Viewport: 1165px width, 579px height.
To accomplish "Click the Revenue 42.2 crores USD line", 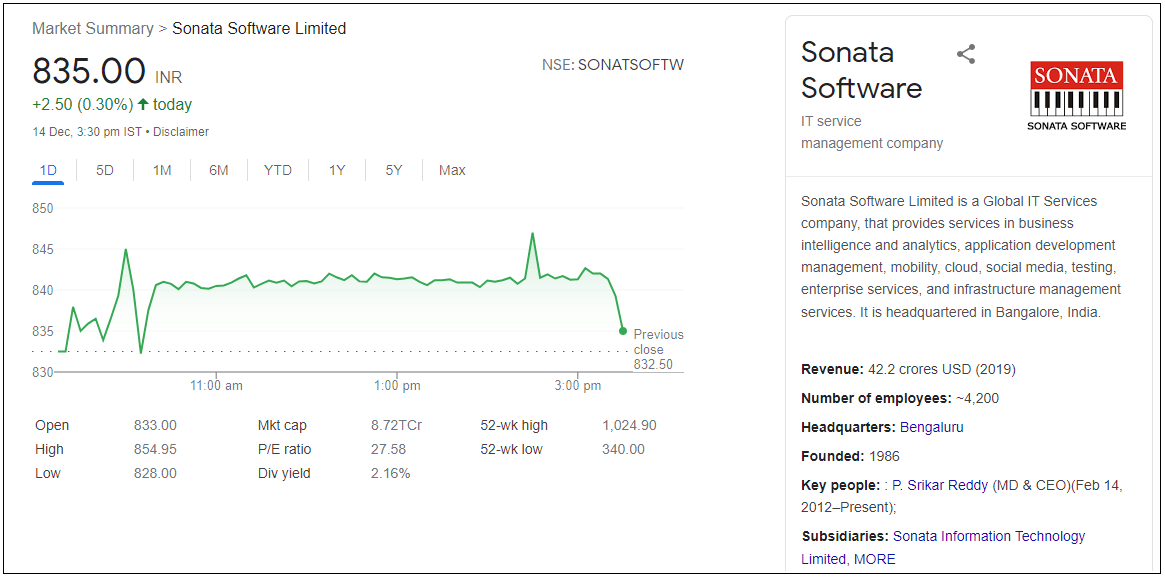I will (908, 369).
